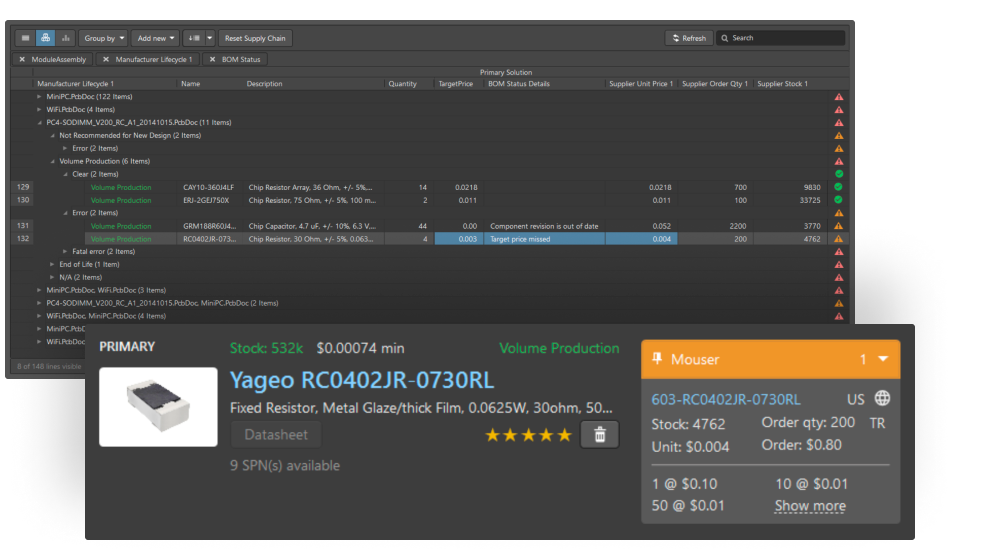Open the bar chart view icon
Viewport: 1000px width, 560px height.
tap(66, 38)
